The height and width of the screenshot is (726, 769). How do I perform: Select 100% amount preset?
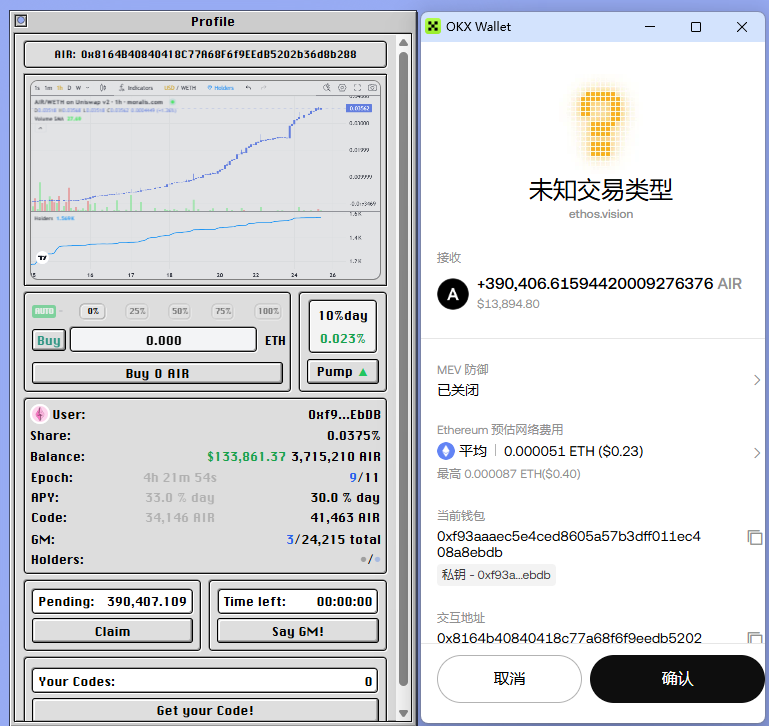268,311
